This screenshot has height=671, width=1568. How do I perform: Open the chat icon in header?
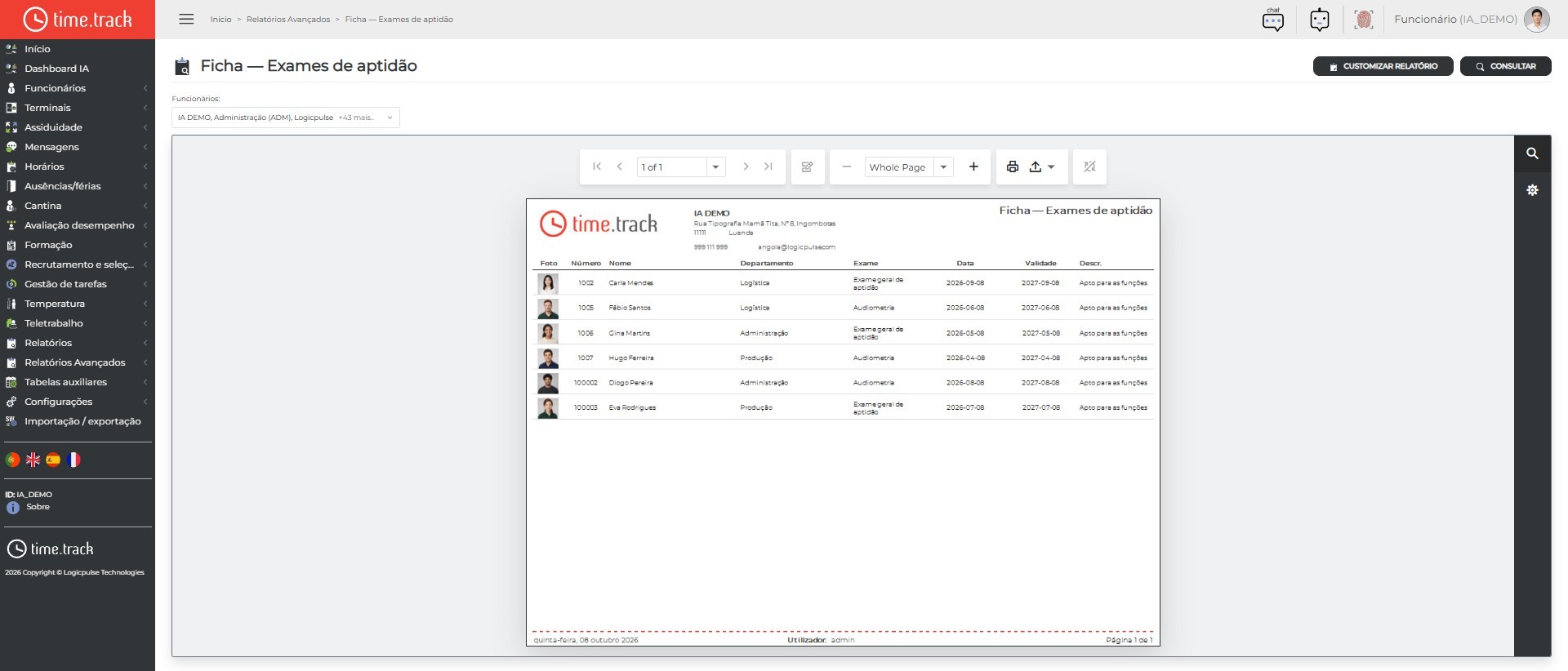1272,20
